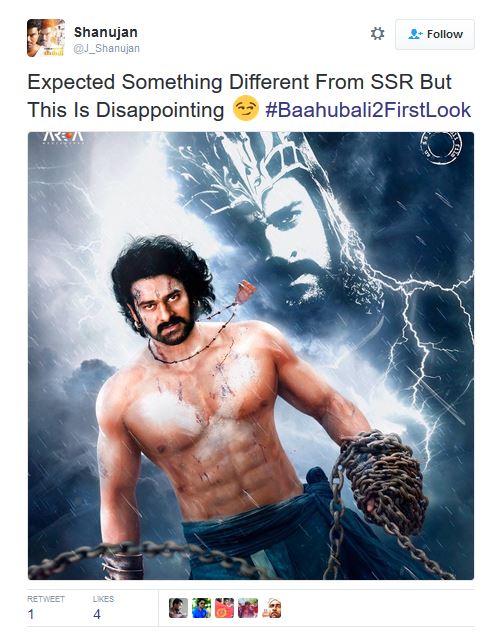Click the add-person icon inside Follow button
The image size is (500, 634).
pyautogui.click(x=415, y=34)
